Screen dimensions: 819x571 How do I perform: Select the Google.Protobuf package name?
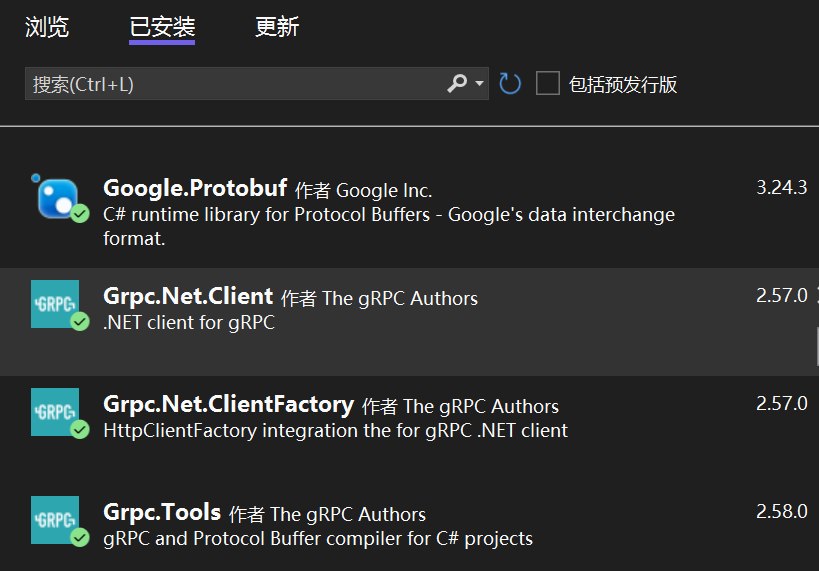[195, 189]
